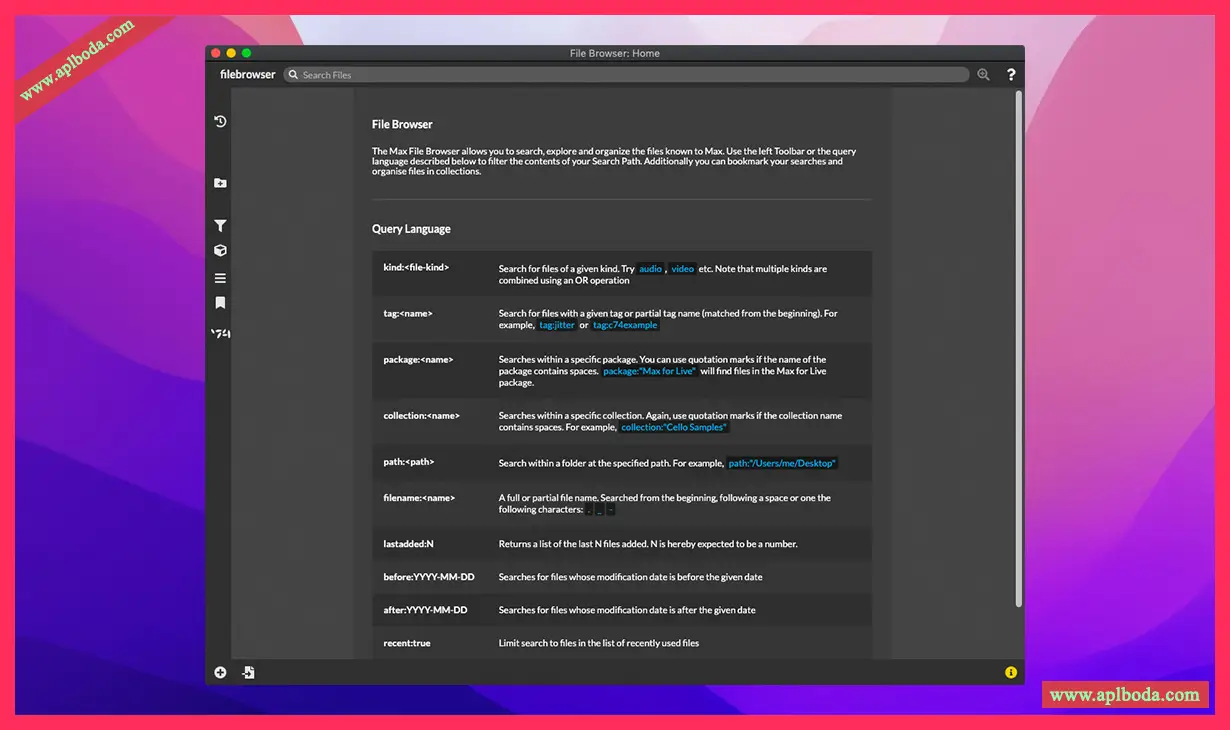The height and width of the screenshot is (730, 1230).
Task: Click the add folder icon in sidebar
Action: click(220, 183)
